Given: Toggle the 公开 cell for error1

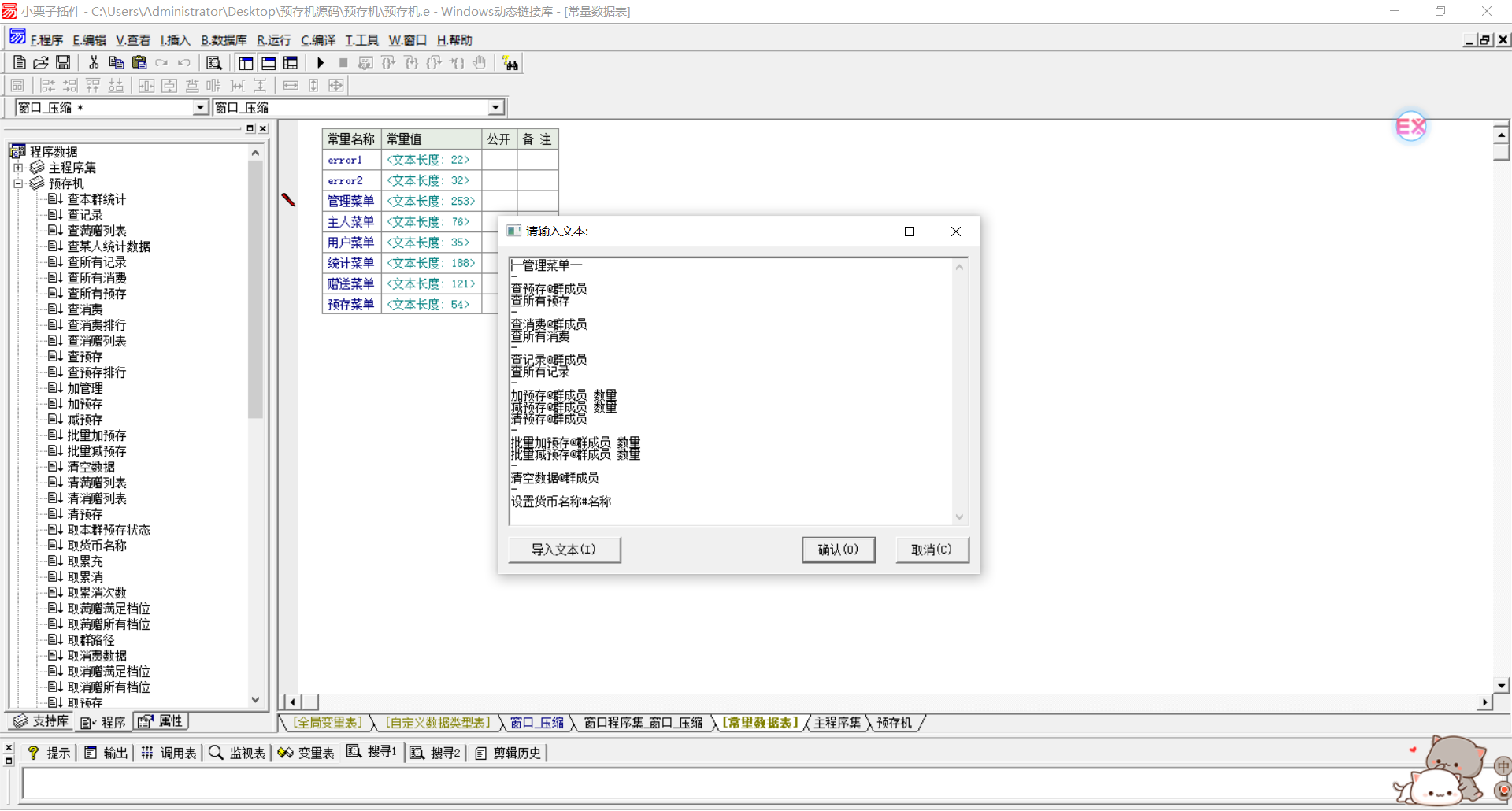Looking at the screenshot, I should click(x=498, y=160).
